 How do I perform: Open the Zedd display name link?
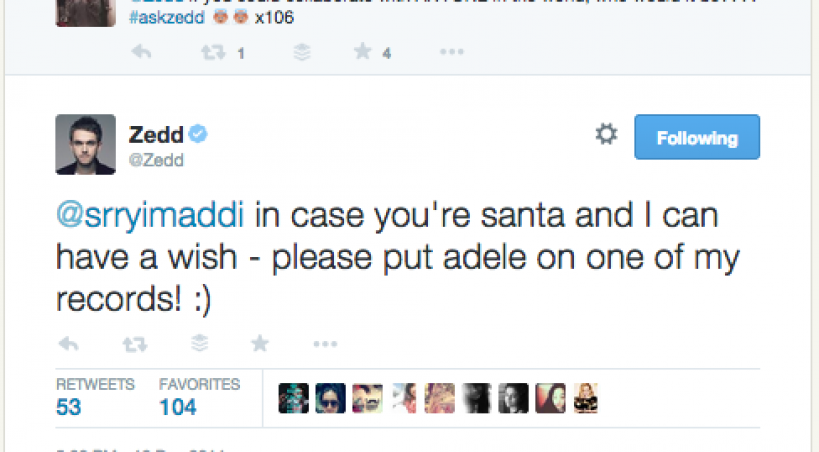[x=156, y=134]
